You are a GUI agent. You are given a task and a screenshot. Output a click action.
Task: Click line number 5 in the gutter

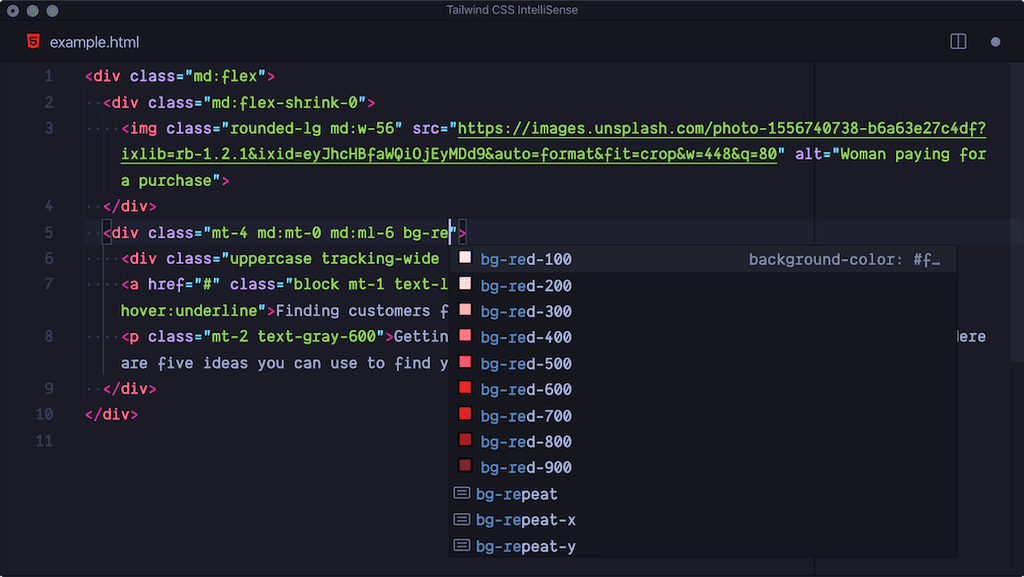[48, 232]
